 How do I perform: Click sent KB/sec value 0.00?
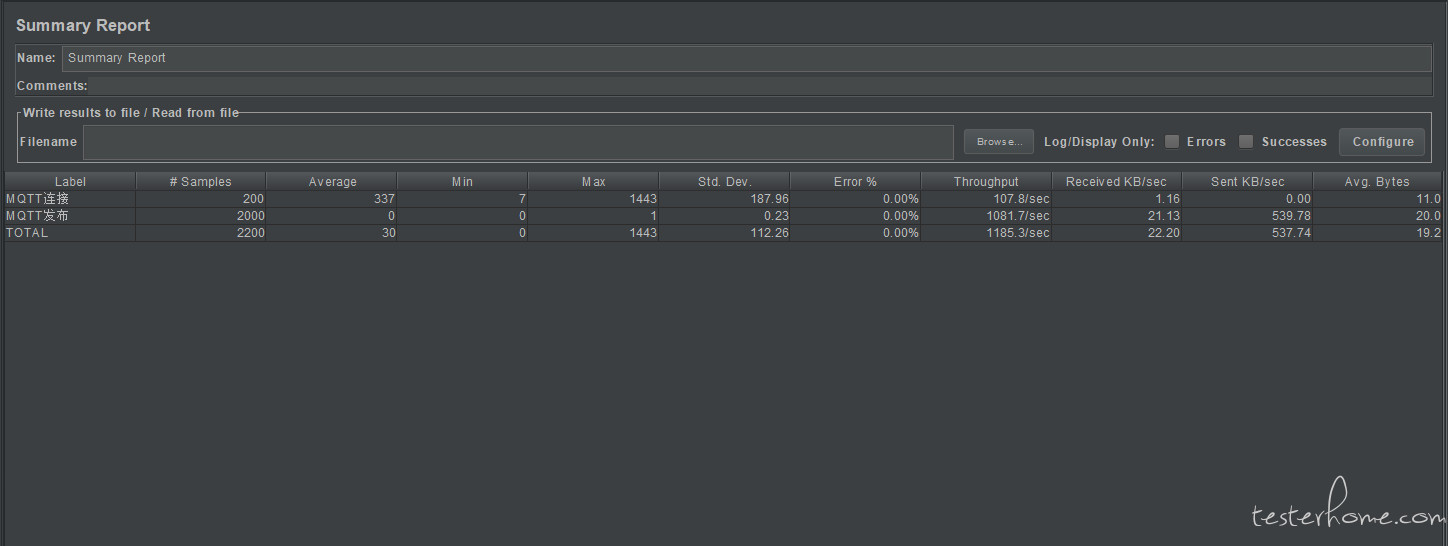(x=1298, y=199)
